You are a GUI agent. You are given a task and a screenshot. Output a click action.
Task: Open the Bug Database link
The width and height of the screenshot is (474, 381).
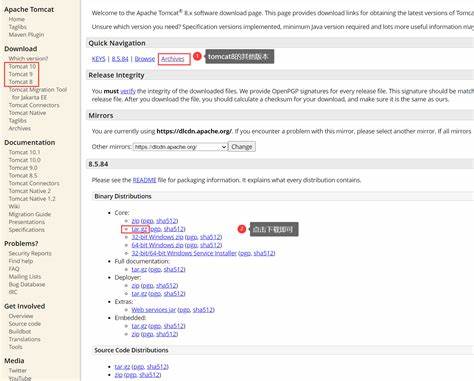coord(27,284)
